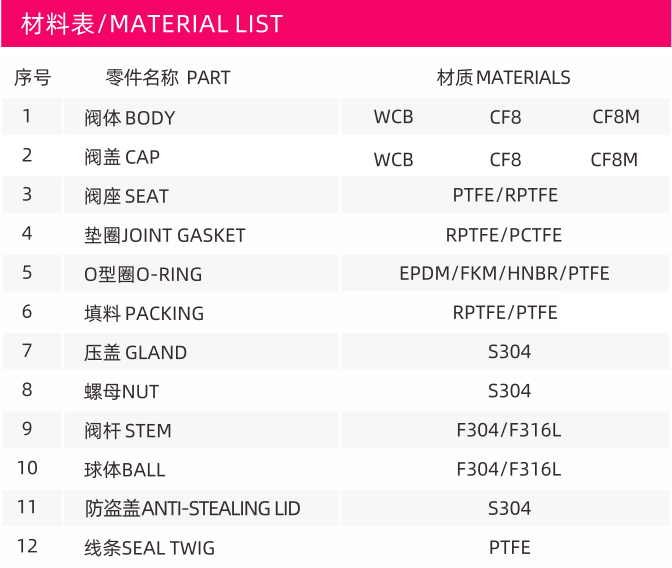The height and width of the screenshot is (568, 672).
Task: Select the 填料 PACKING part cell
Action: click(201, 313)
